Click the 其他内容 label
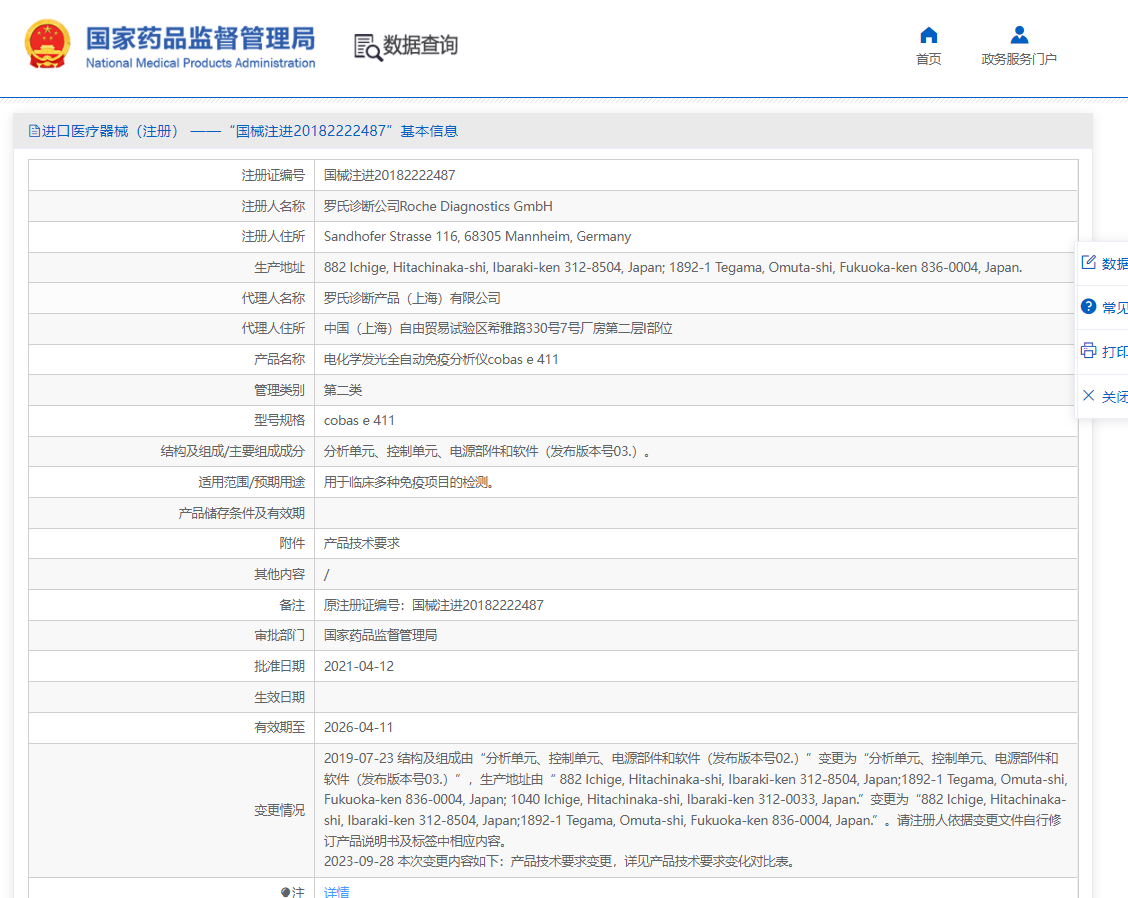 (x=280, y=575)
